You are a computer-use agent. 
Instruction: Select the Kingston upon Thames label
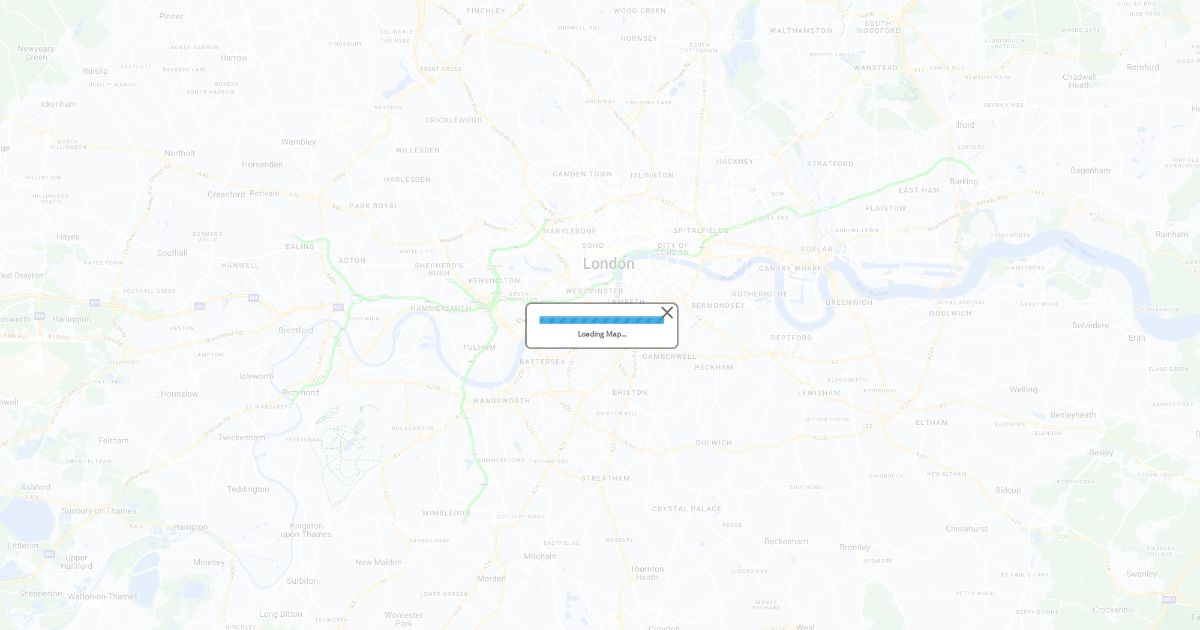307,530
